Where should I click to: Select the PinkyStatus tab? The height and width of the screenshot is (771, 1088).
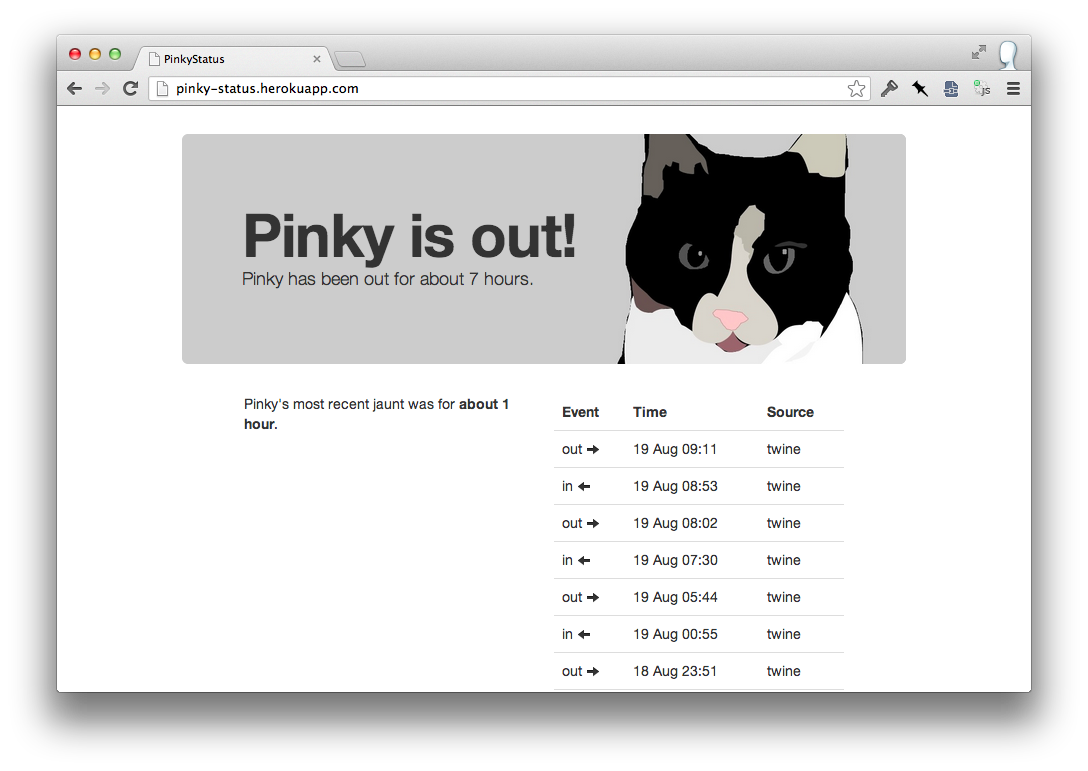pyautogui.click(x=232, y=59)
